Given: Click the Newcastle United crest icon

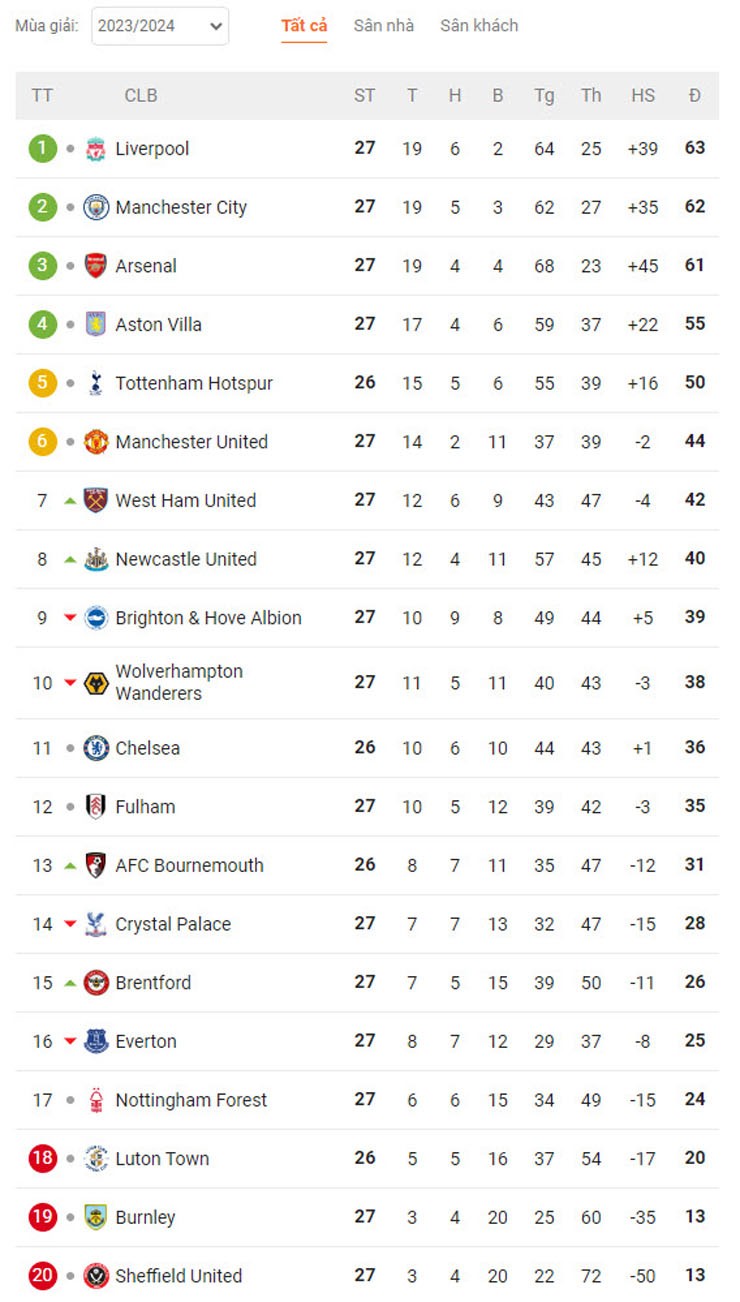Looking at the screenshot, I should 96,559.
